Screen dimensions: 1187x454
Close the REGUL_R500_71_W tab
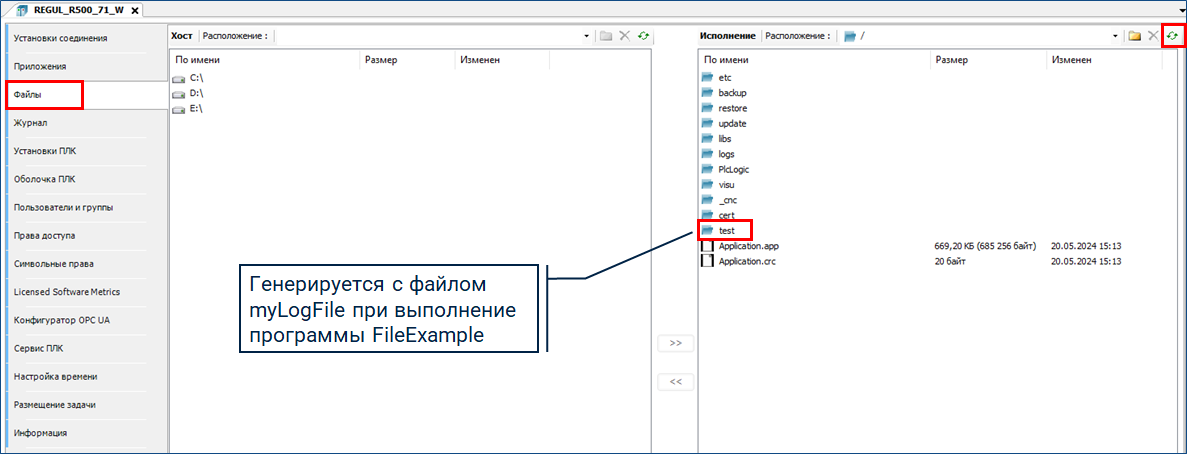click(x=133, y=10)
